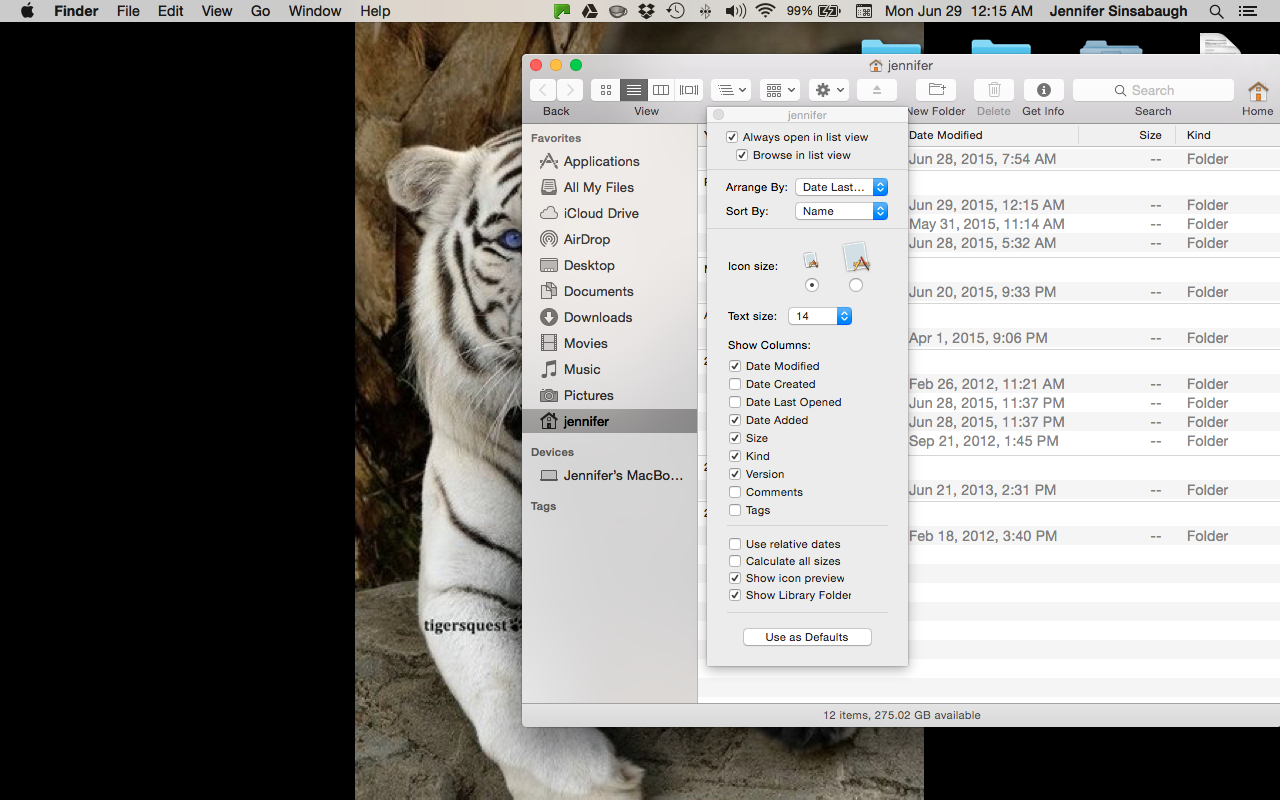Click the Delete trash toolbar icon
Viewport: 1280px width, 800px height.
pos(994,90)
